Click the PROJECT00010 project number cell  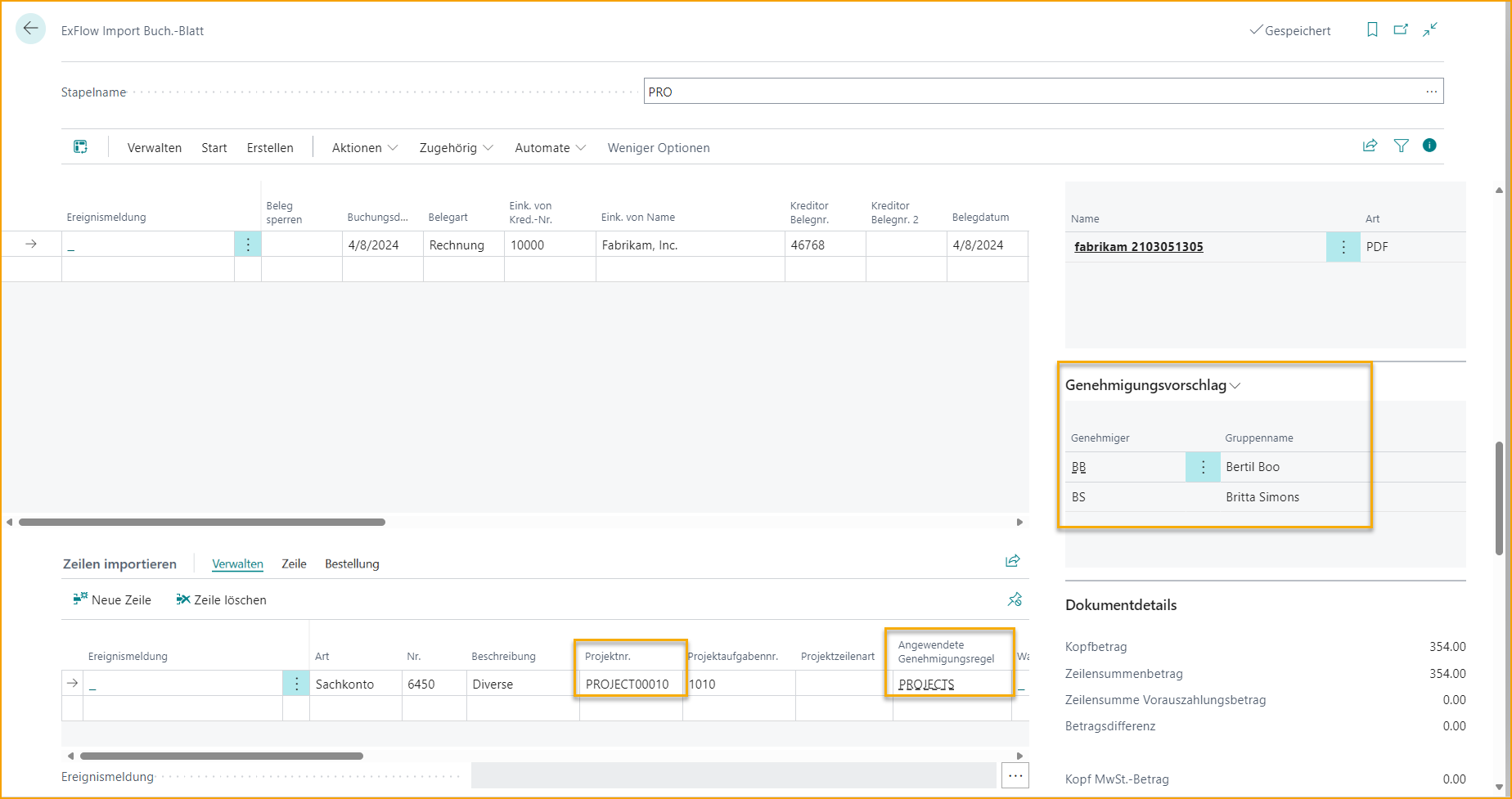click(x=631, y=684)
